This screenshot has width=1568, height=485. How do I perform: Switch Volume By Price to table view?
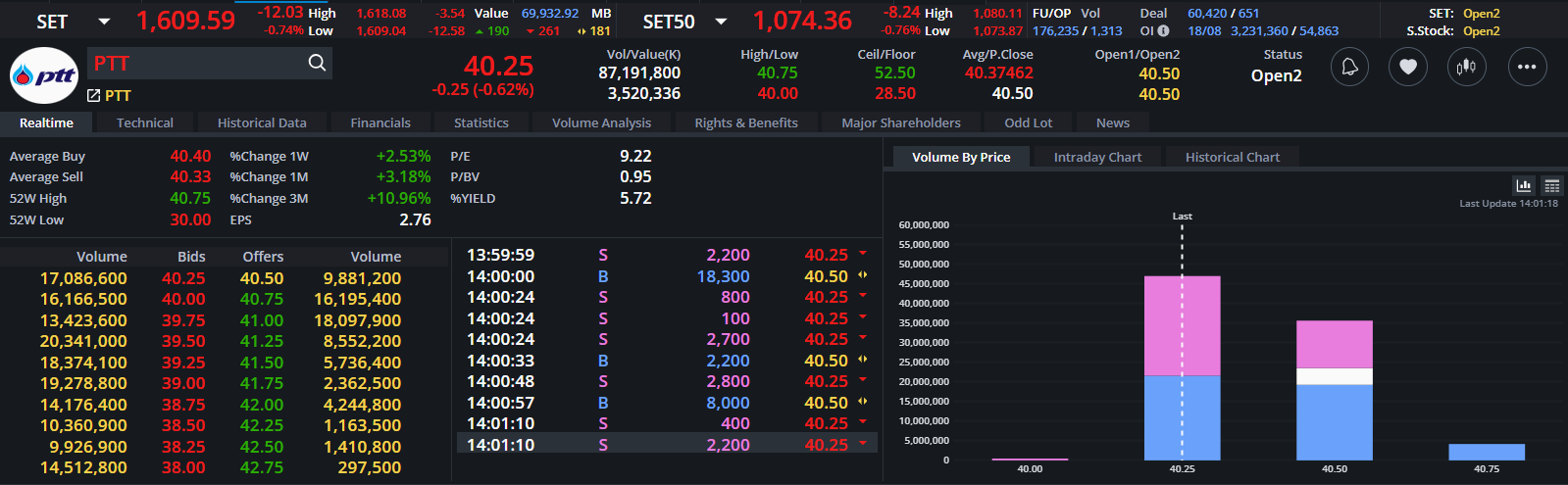[x=1551, y=185]
